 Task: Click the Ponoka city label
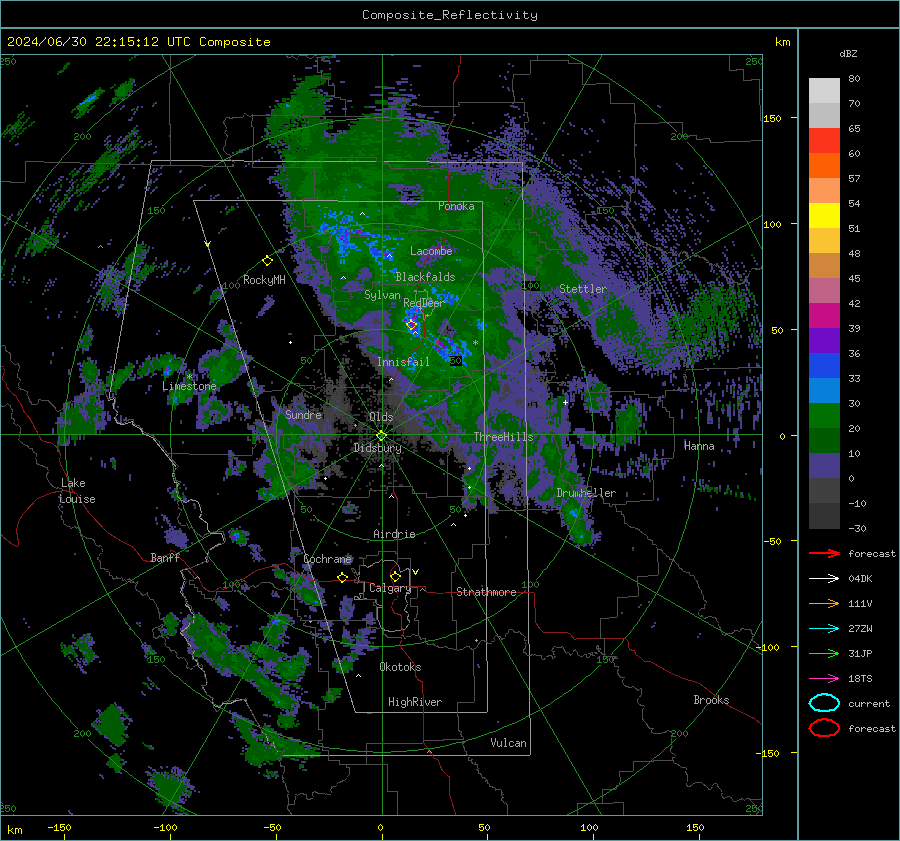pyautogui.click(x=456, y=206)
